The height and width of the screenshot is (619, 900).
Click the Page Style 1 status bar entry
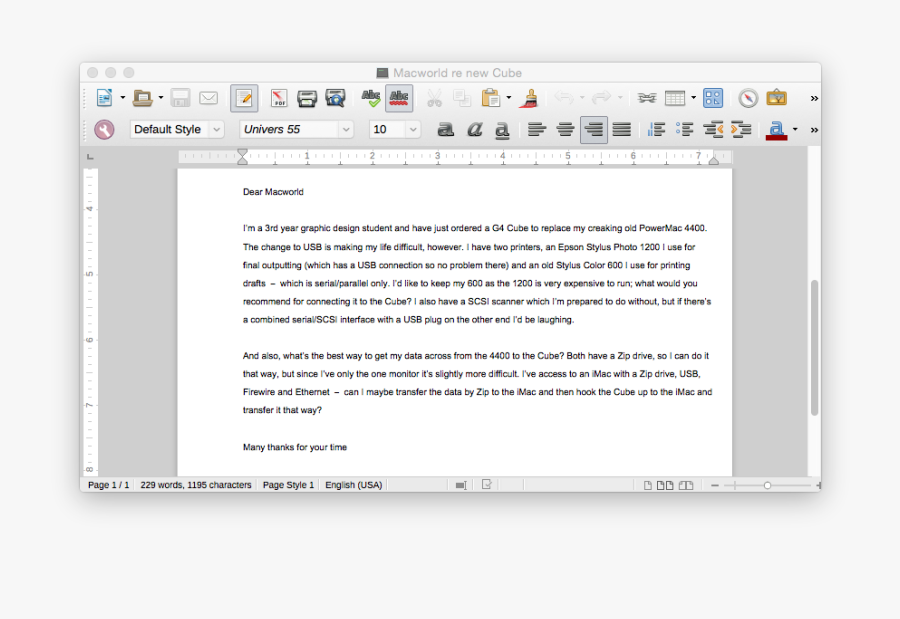click(x=288, y=485)
